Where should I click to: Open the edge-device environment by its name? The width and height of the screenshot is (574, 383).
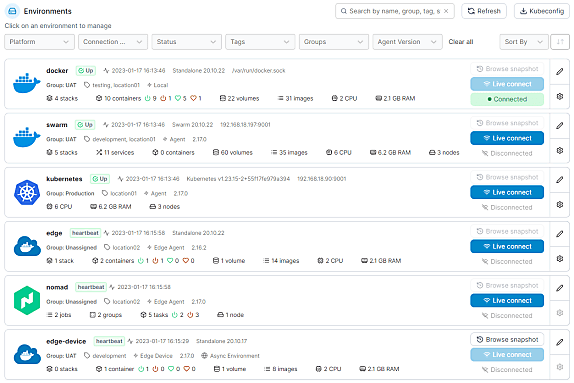coord(66,341)
